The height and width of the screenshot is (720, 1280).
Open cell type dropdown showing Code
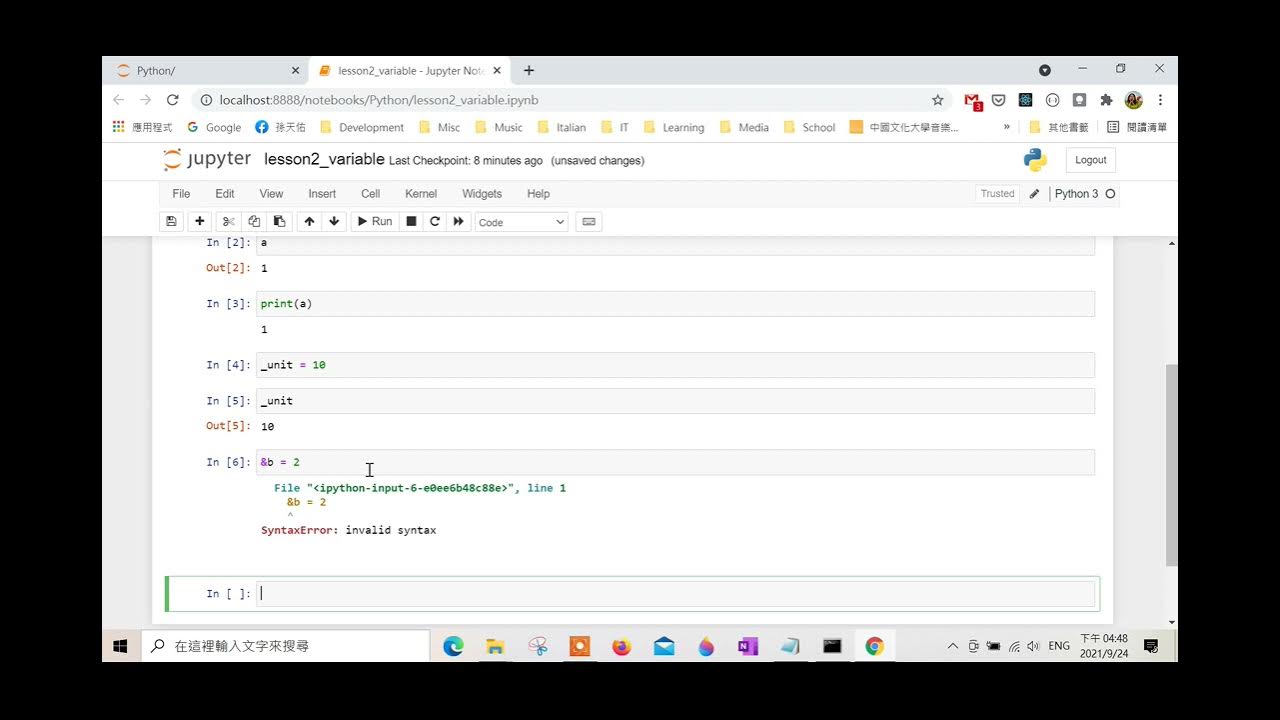(522, 222)
